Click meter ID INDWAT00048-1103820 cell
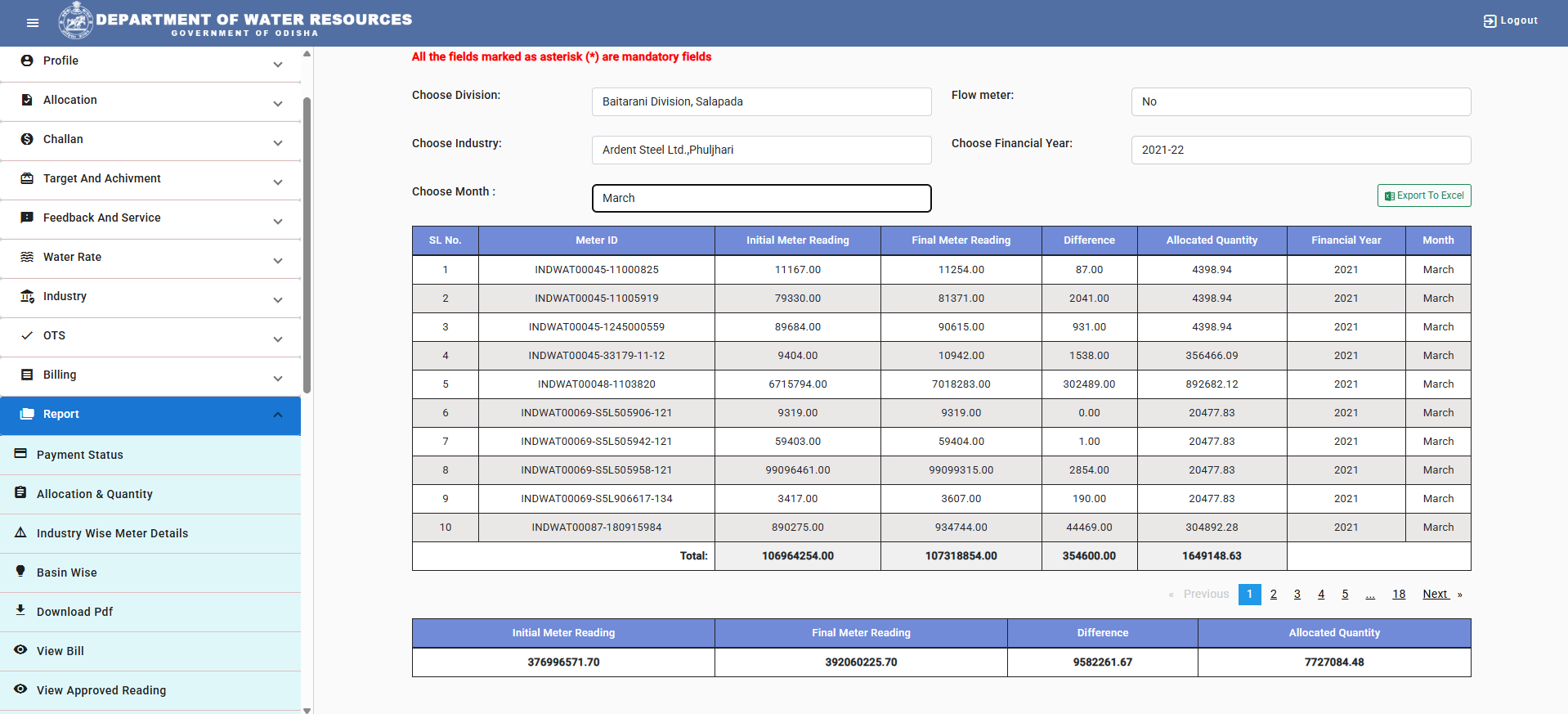This screenshot has width=1568, height=714. coord(597,384)
